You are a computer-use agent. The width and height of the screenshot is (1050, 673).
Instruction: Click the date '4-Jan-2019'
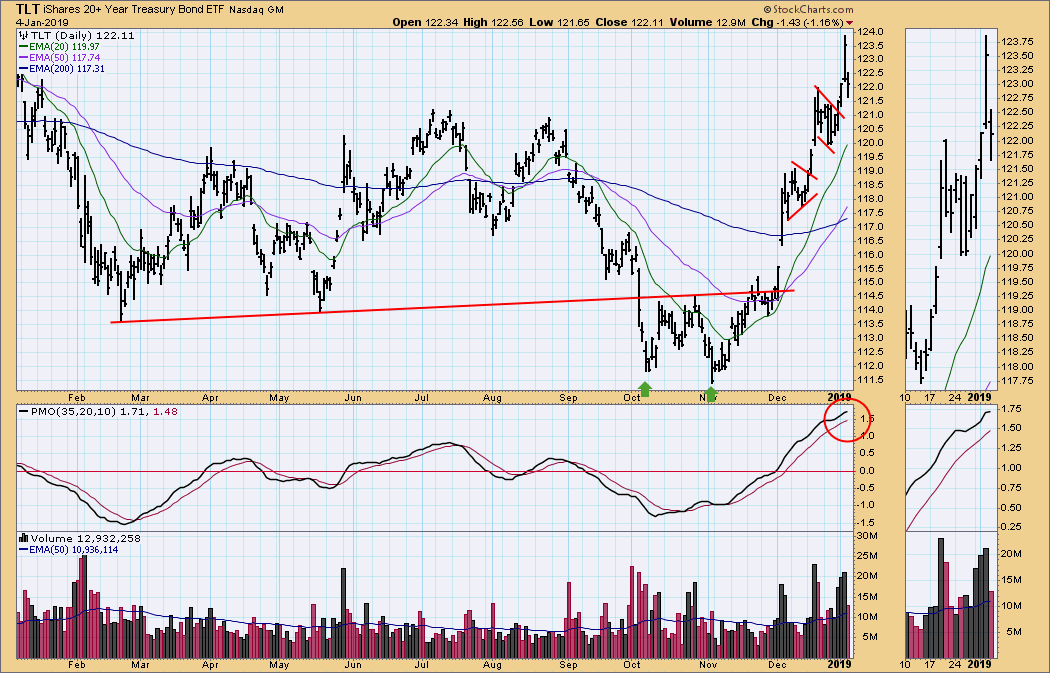(x=42, y=22)
